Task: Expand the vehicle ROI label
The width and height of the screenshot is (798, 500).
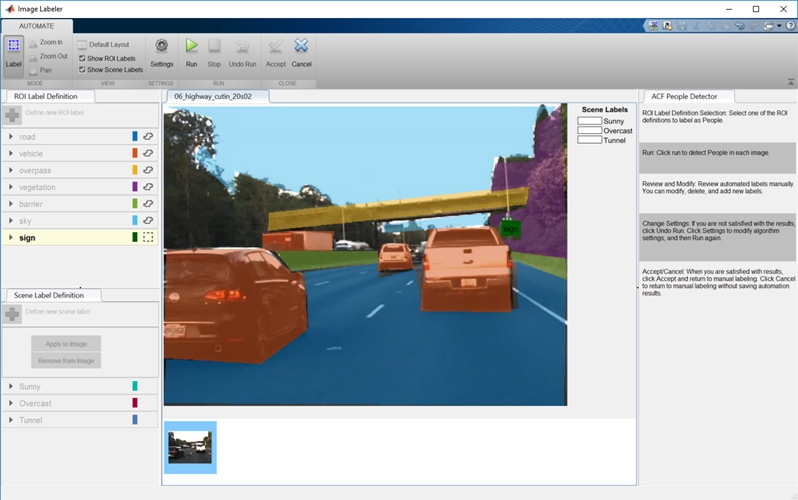Action: 10,153
